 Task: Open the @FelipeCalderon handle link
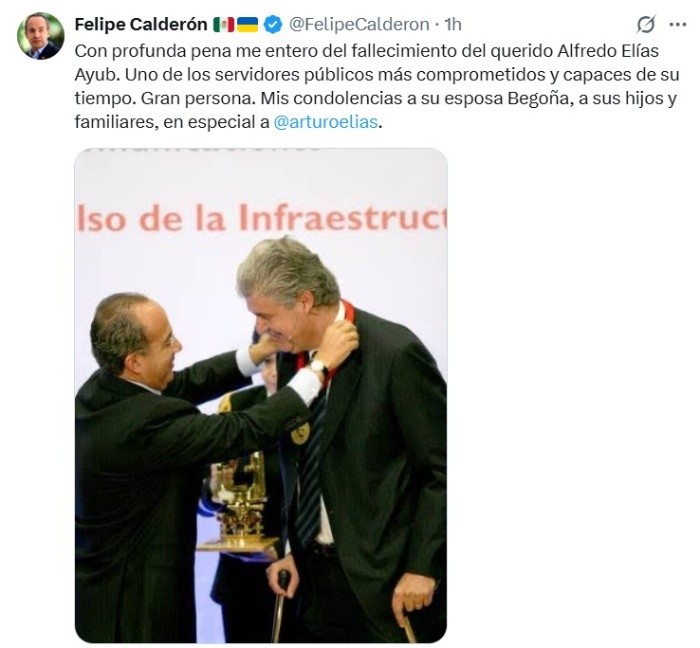[359, 25]
